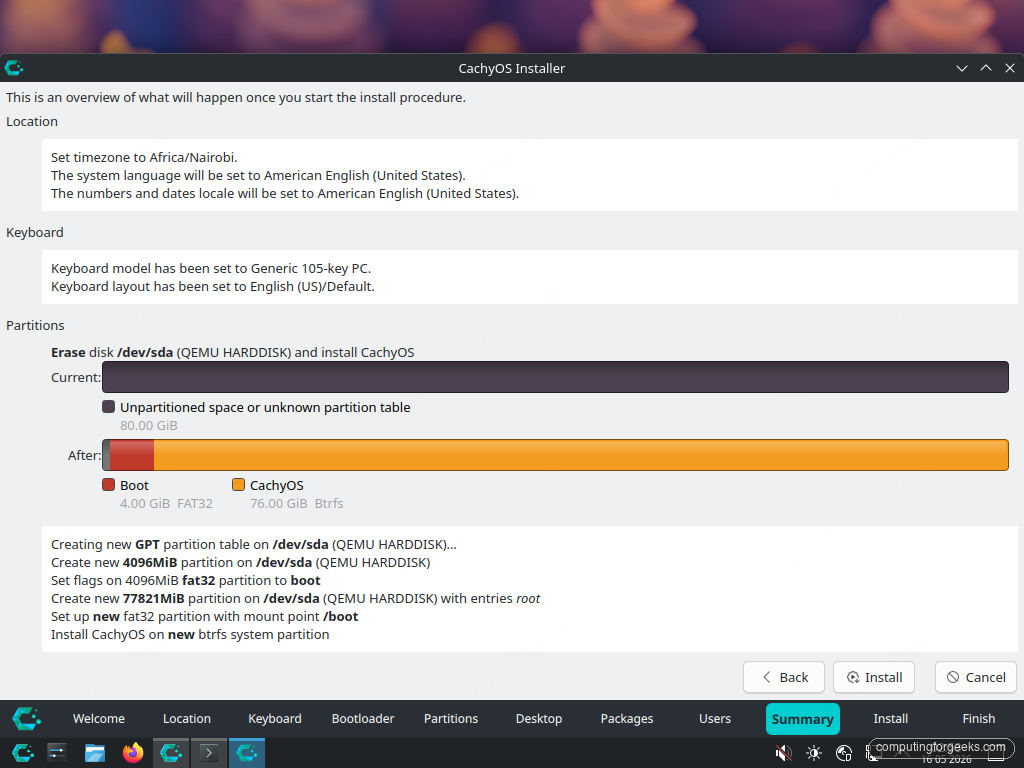Viewport: 1024px width, 768px height.
Task: Click 'Create new 77821MiB partition' line
Action: click(295, 599)
